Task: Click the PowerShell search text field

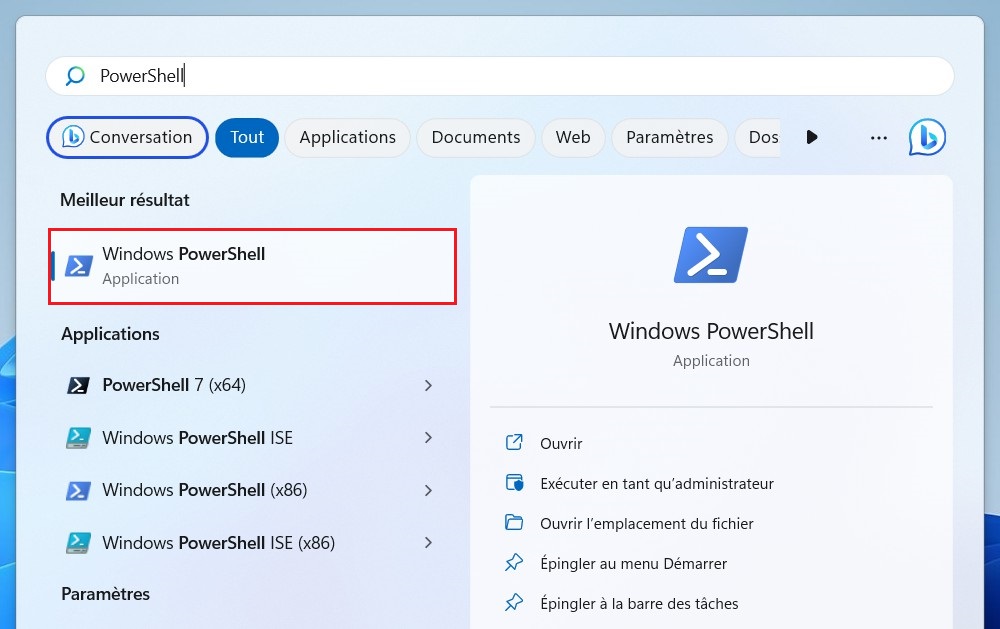Action: [x=499, y=76]
